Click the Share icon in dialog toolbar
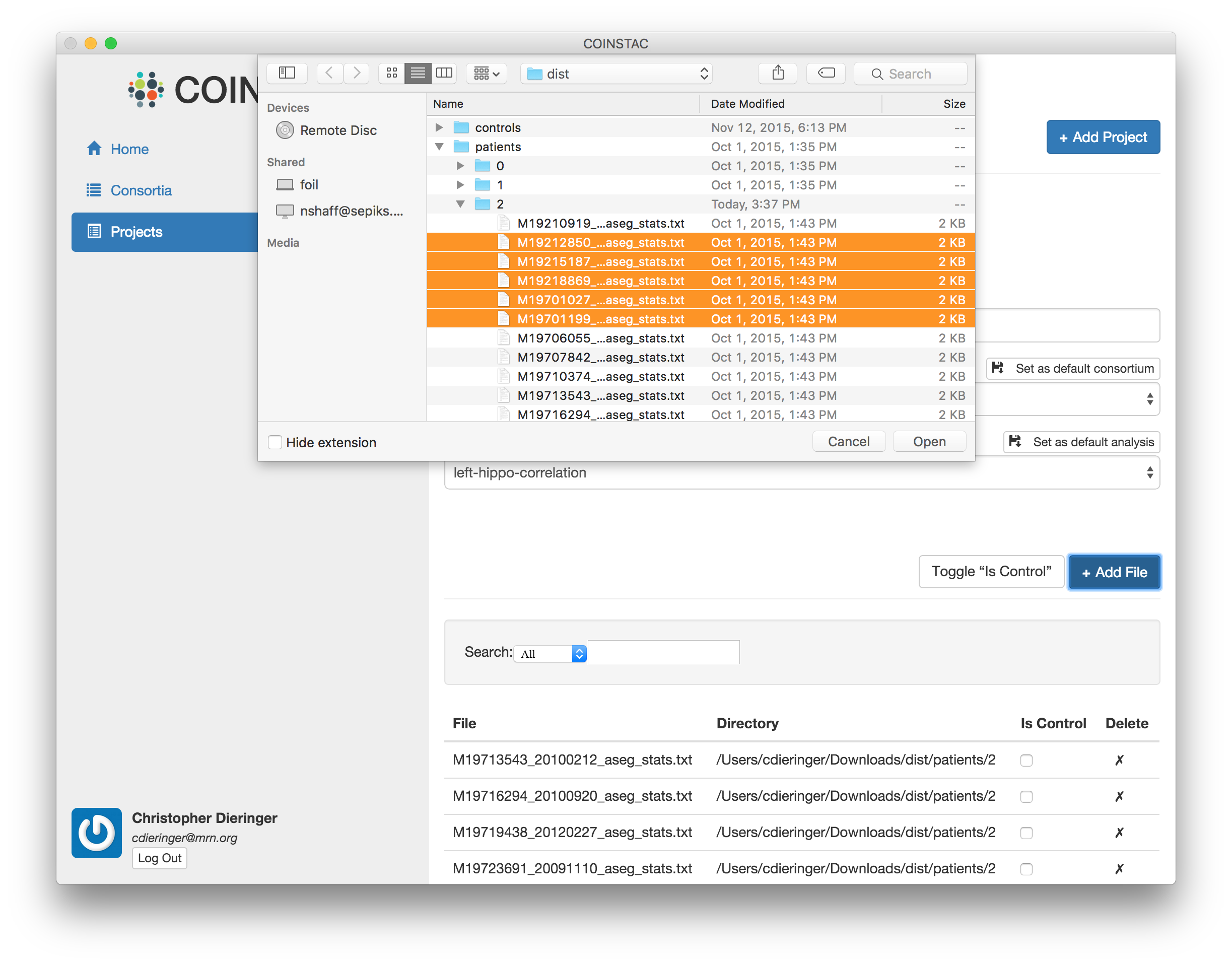 click(777, 73)
